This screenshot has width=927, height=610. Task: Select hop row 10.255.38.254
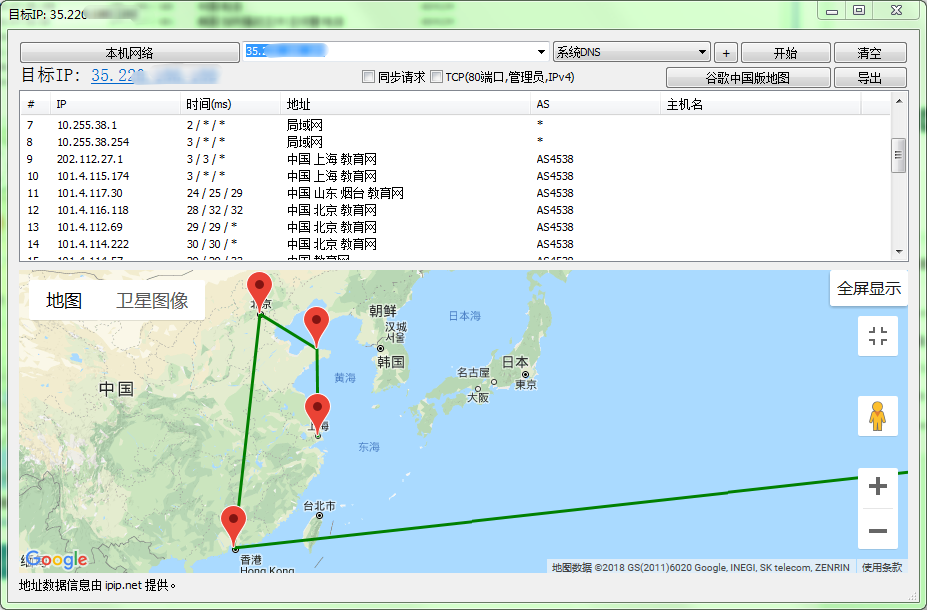pos(455,142)
